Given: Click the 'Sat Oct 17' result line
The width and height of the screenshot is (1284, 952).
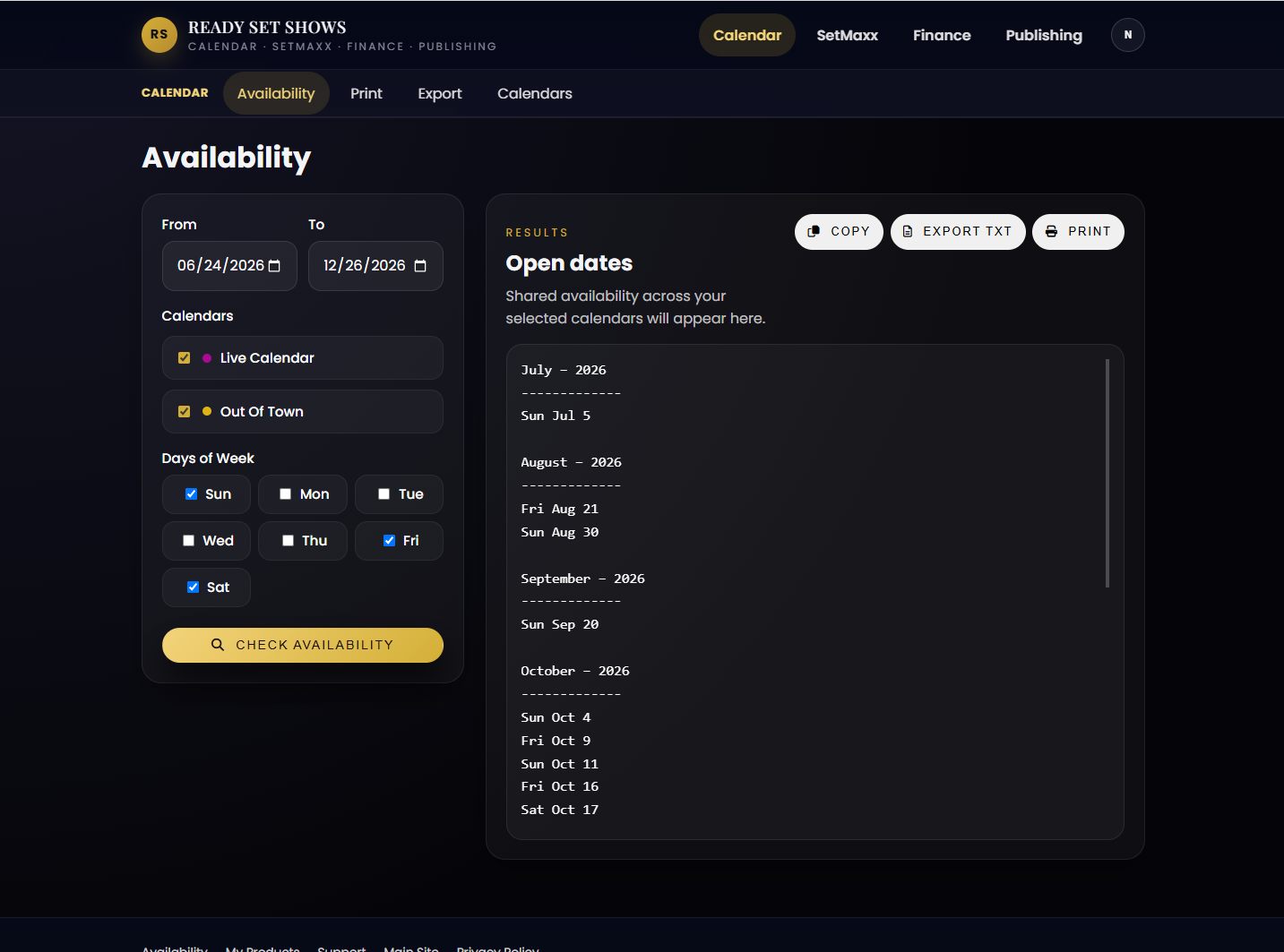Looking at the screenshot, I should 559,810.
